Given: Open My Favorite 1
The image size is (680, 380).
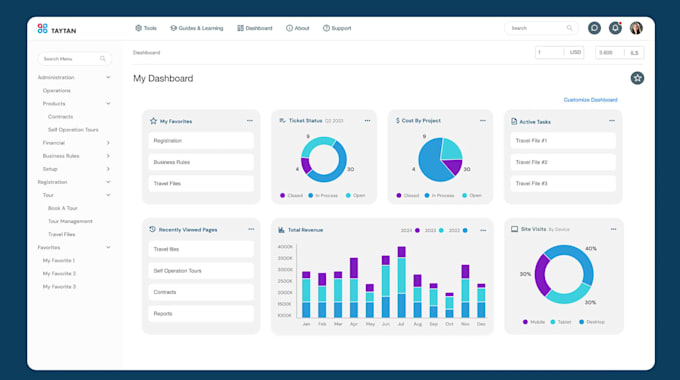Looking at the screenshot, I should tap(59, 261).
